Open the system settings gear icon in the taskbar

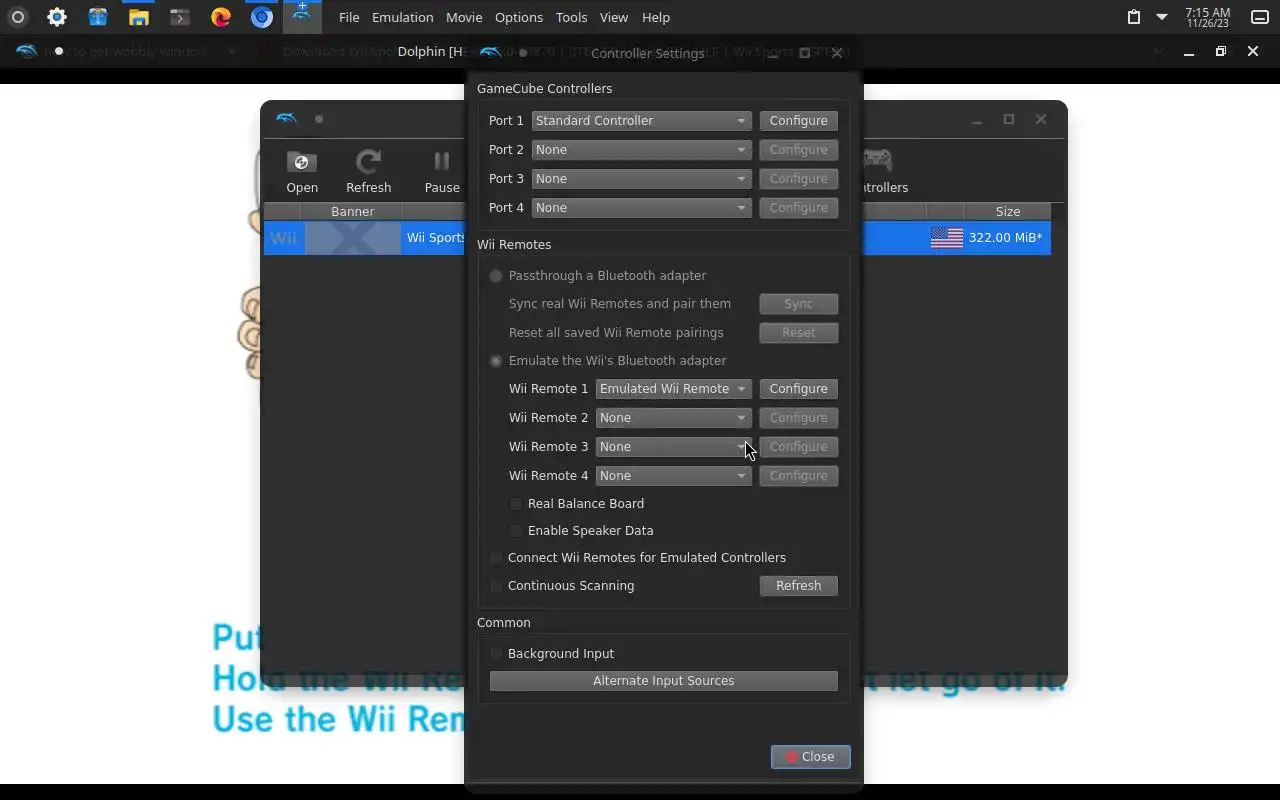click(x=57, y=17)
